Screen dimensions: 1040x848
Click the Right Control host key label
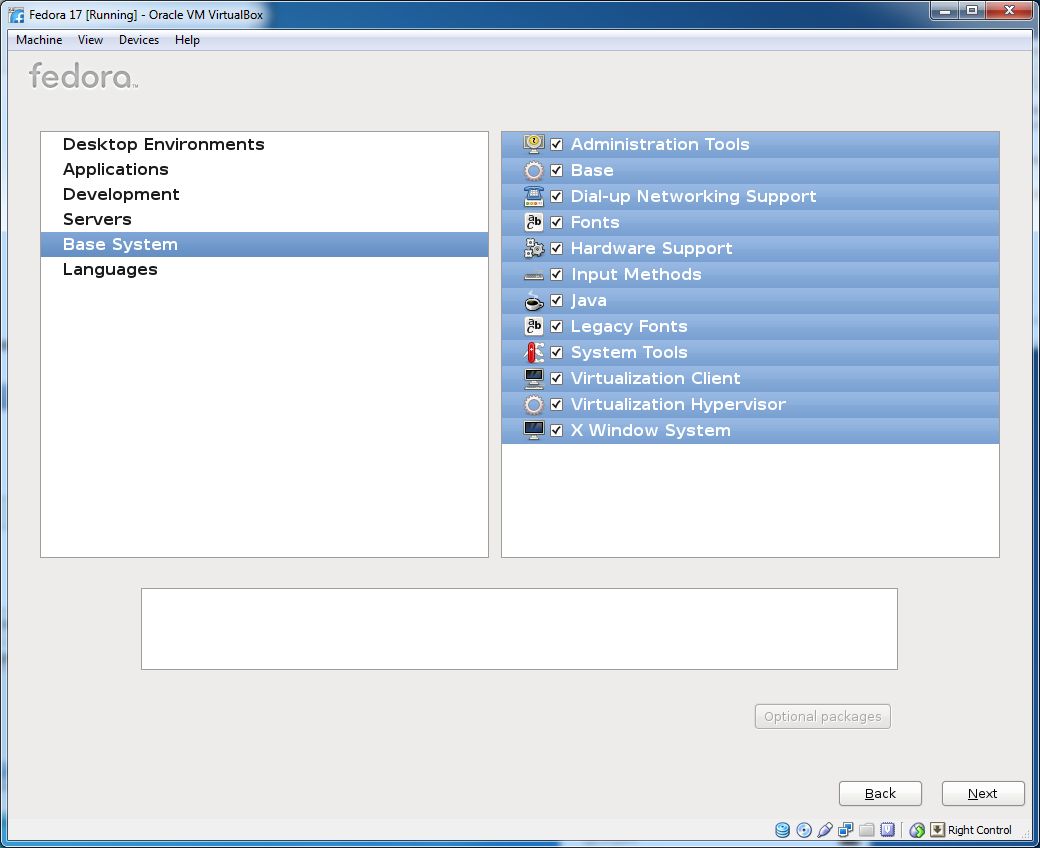coord(980,830)
